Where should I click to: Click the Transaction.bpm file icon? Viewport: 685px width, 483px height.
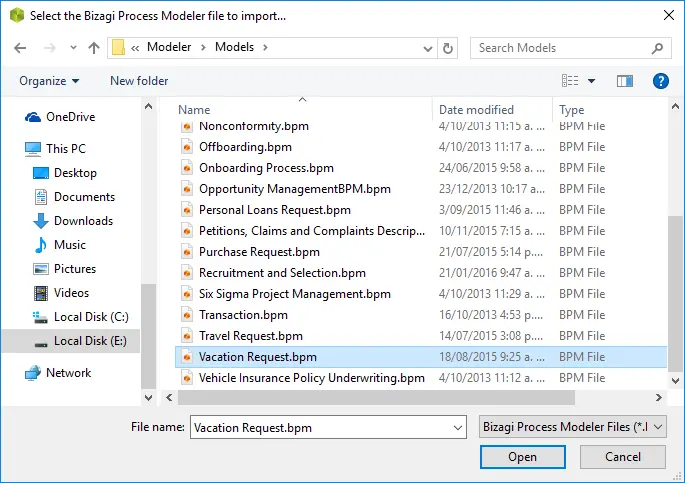187,315
